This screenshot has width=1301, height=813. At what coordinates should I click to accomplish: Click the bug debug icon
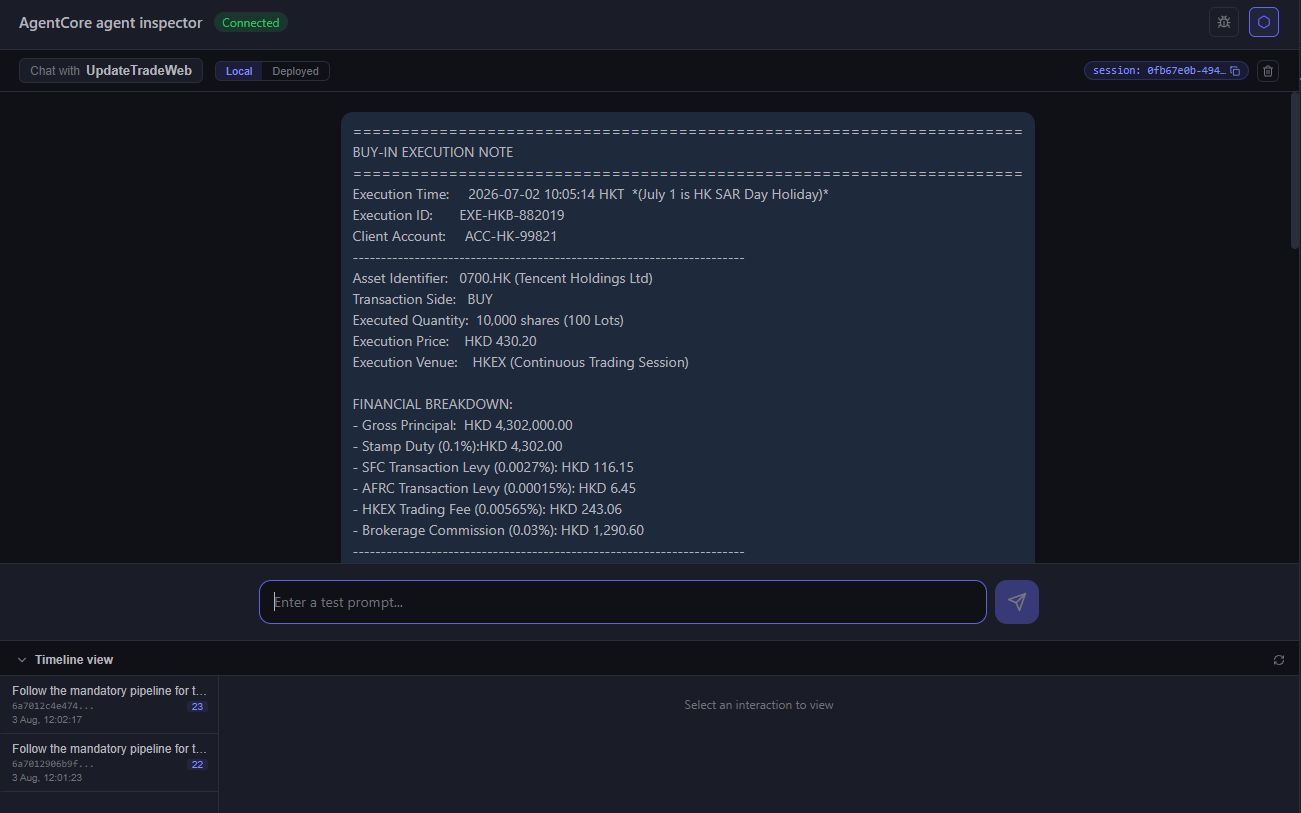[x=1224, y=22]
